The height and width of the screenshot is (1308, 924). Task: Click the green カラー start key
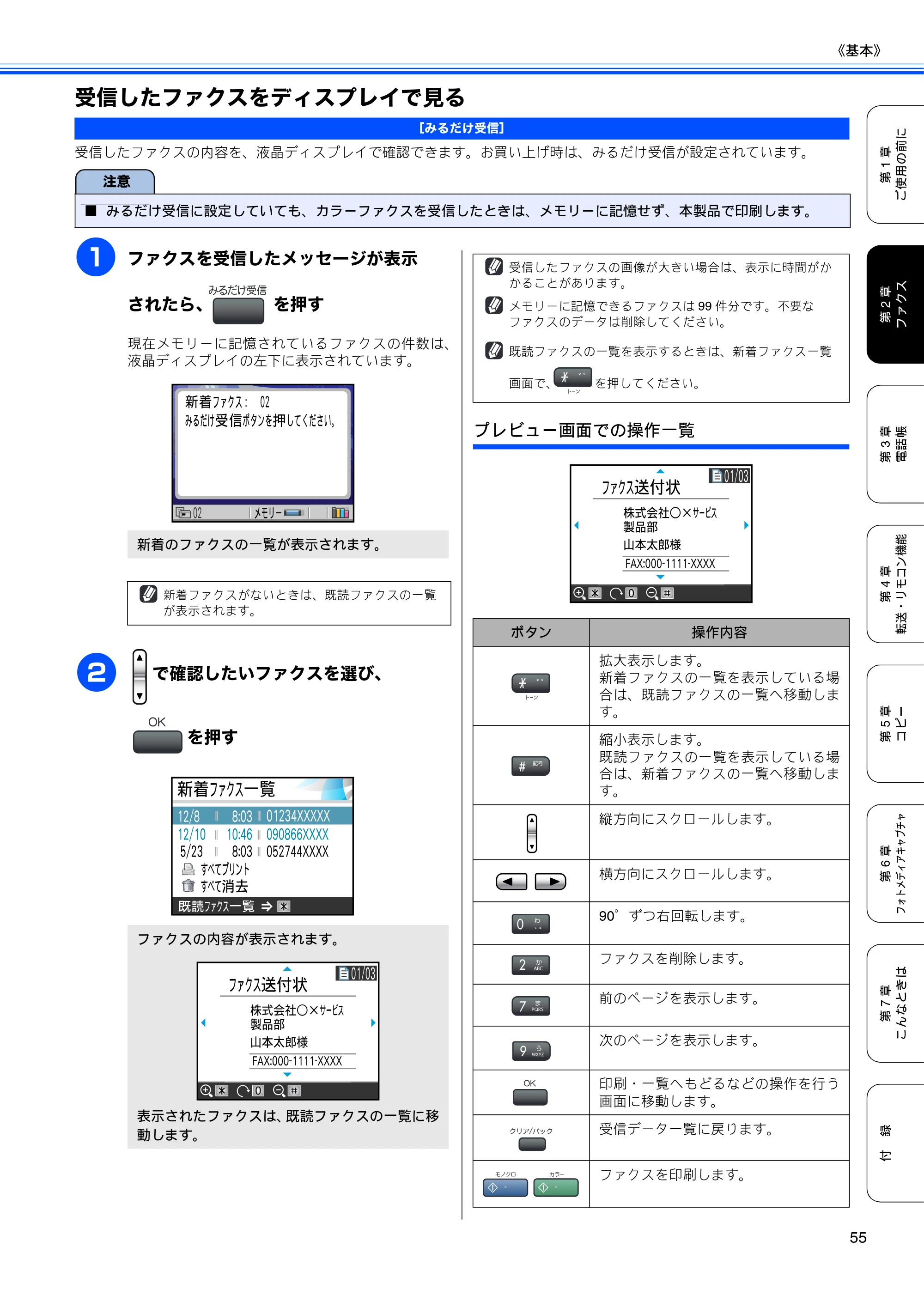click(556, 1187)
